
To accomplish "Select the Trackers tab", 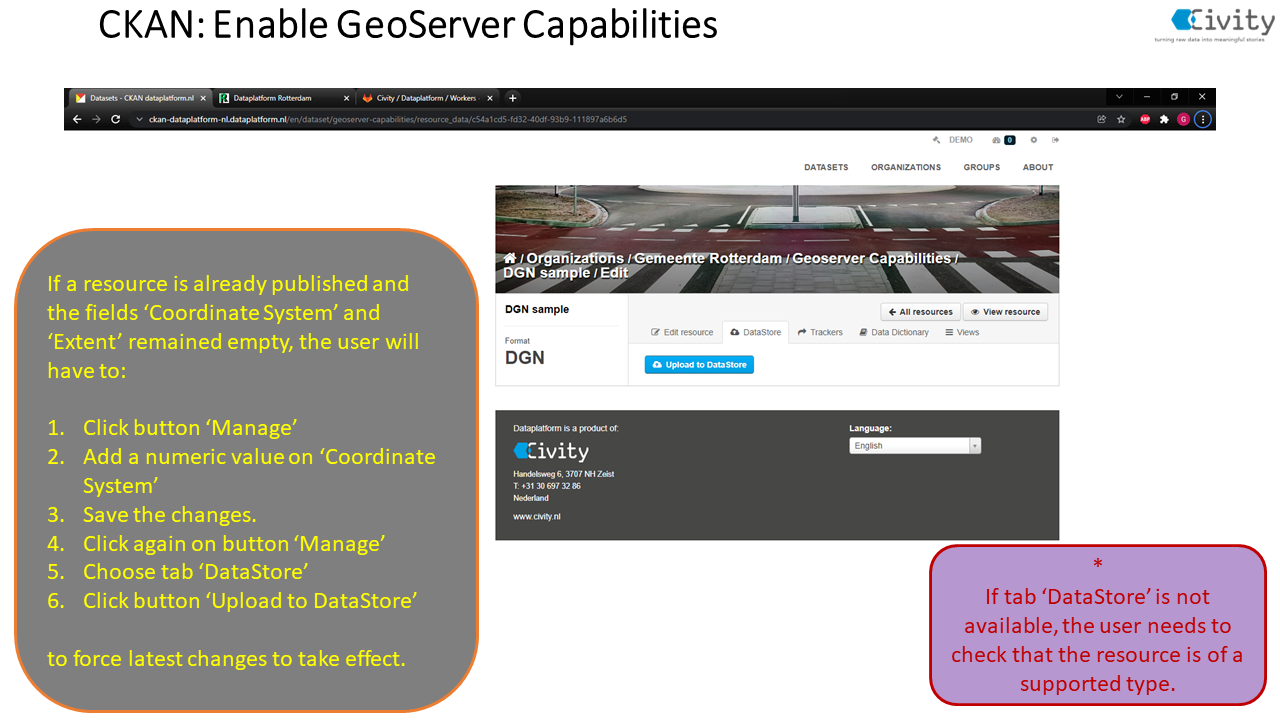I will click(820, 332).
